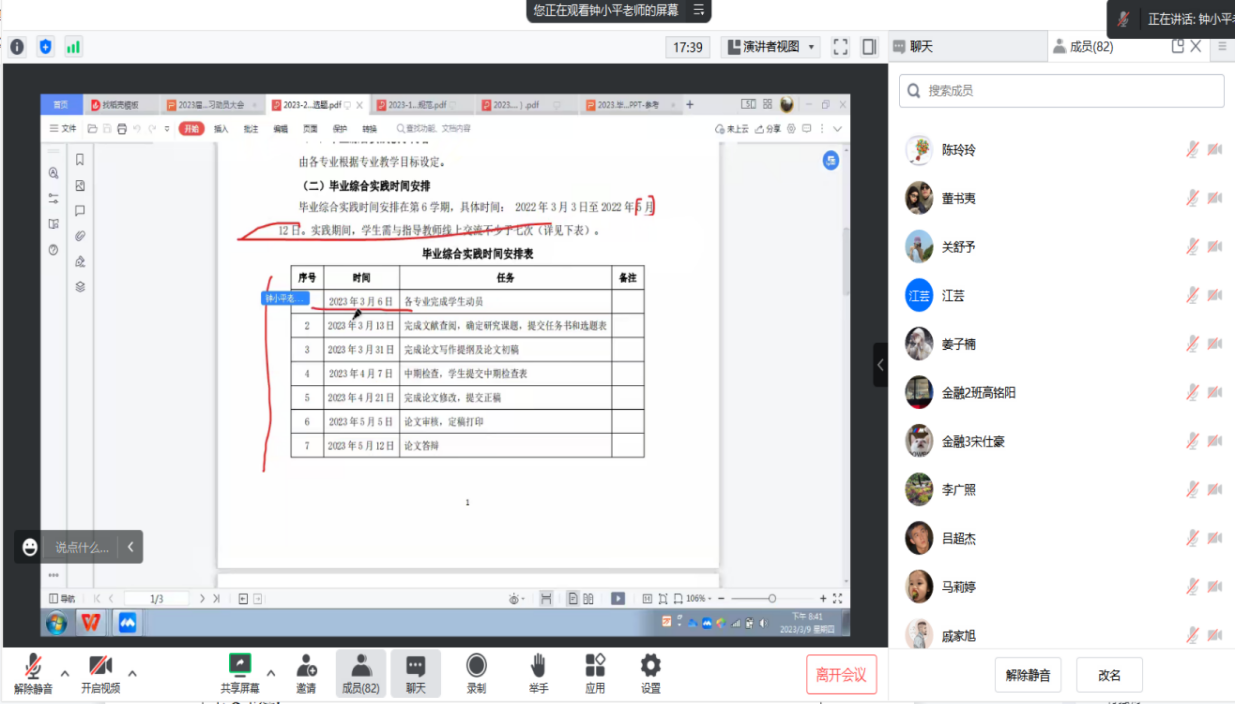Click the 改名 rename button
The height and width of the screenshot is (704, 1235).
1109,675
